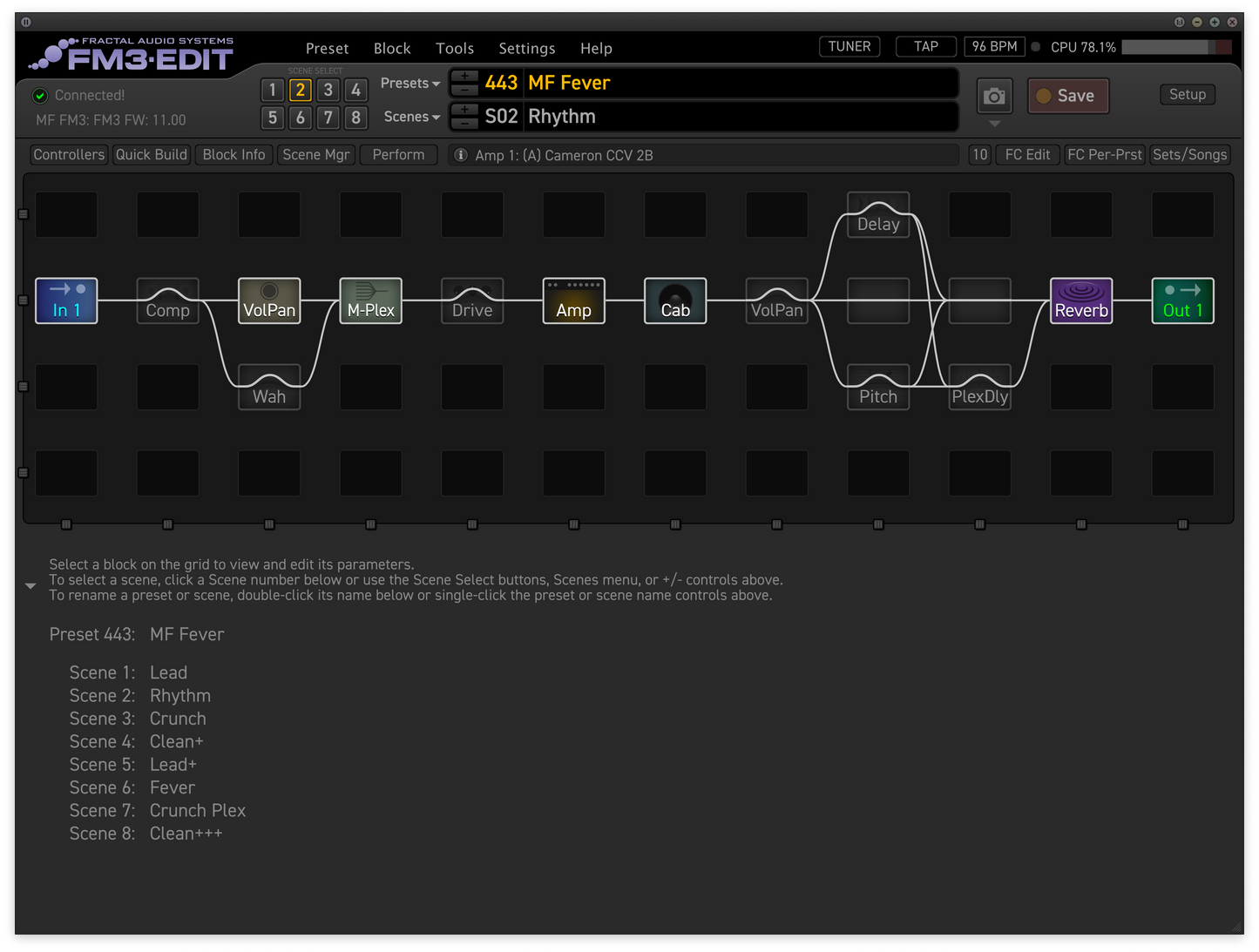This screenshot has width=1259, height=952.
Task: Click the purple Reverb block
Action: coord(1080,300)
